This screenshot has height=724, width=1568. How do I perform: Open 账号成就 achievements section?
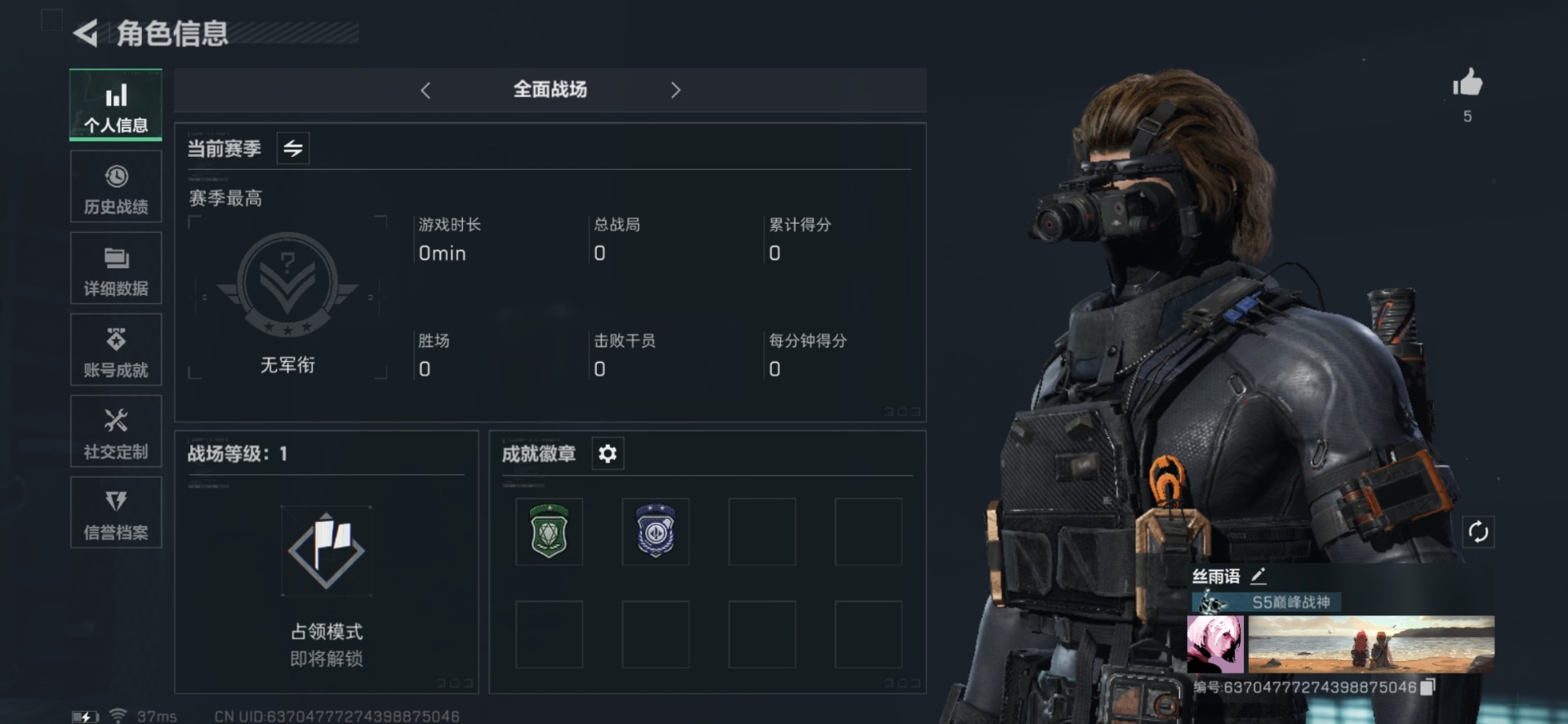pos(116,350)
